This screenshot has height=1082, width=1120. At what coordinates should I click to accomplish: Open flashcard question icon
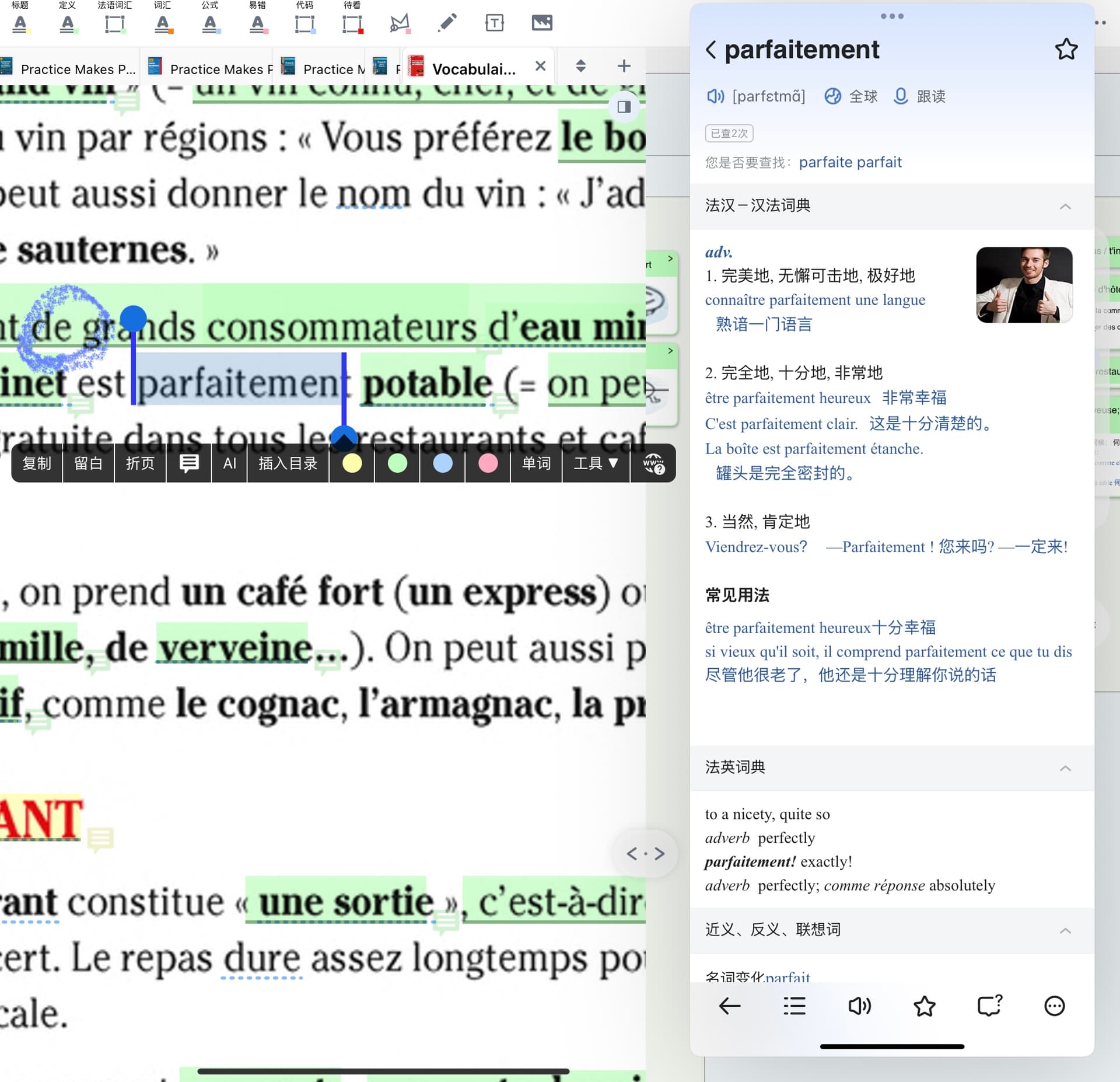click(x=990, y=1006)
